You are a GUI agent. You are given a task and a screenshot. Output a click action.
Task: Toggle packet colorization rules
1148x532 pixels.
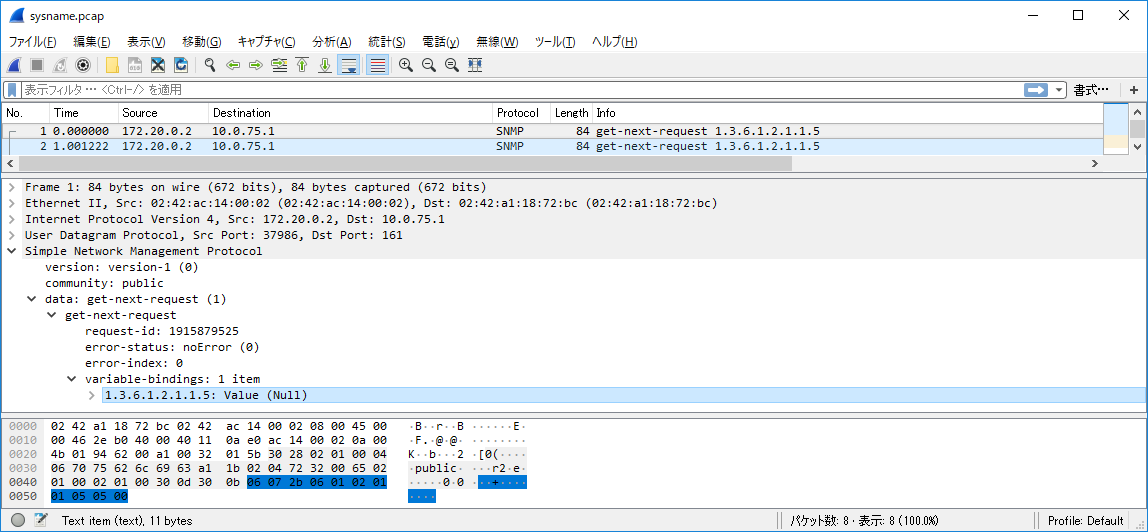(x=377, y=65)
